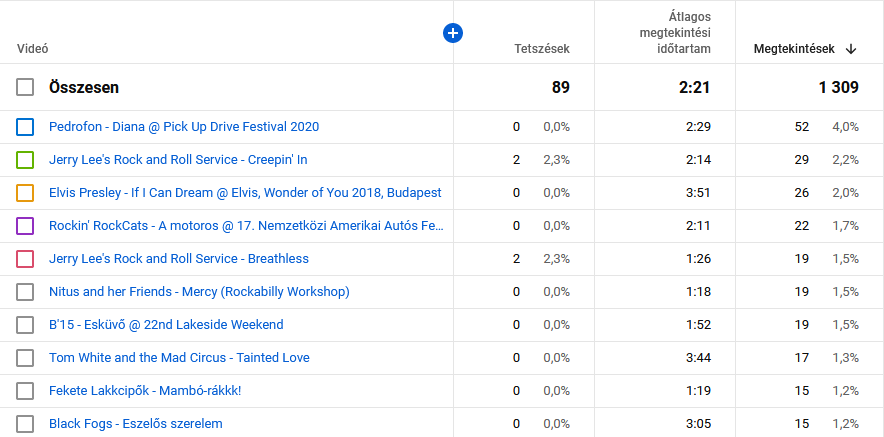The width and height of the screenshot is (884, 437).
Task: Check the box for Fekete Lakkcipők video
Action: click(x=25, y=391)
